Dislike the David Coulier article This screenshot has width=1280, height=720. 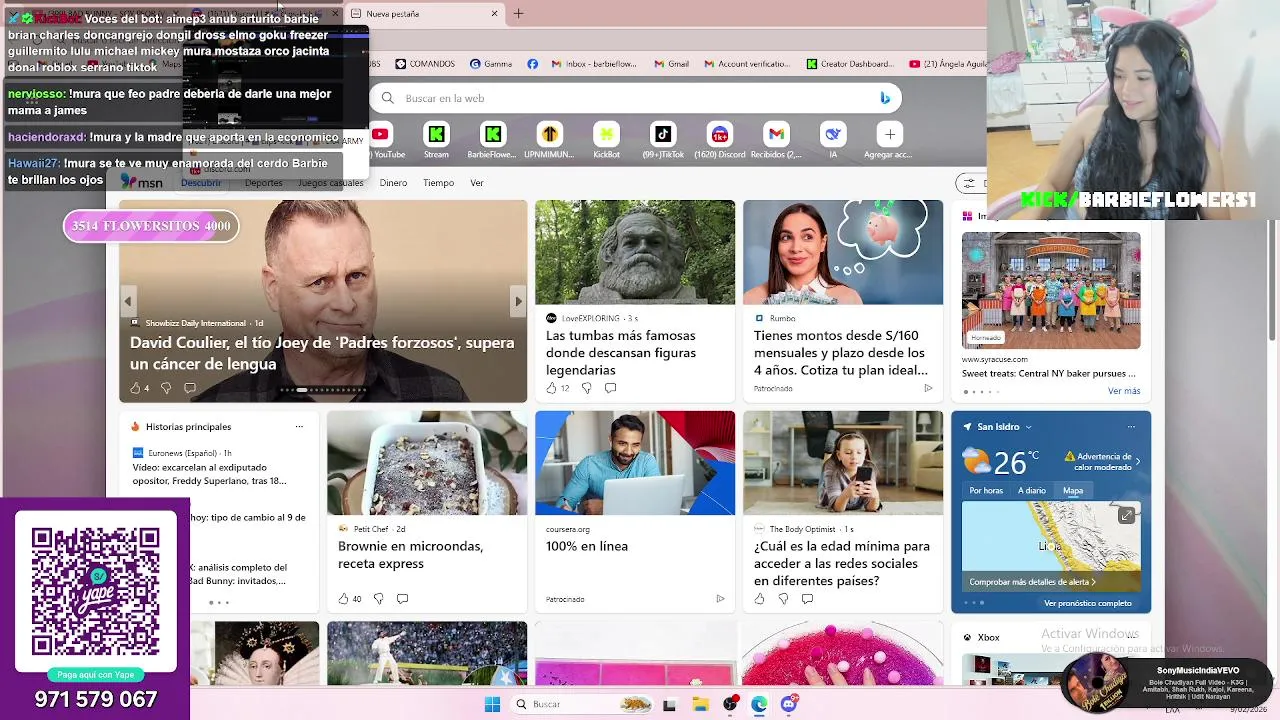click(166, 388)
